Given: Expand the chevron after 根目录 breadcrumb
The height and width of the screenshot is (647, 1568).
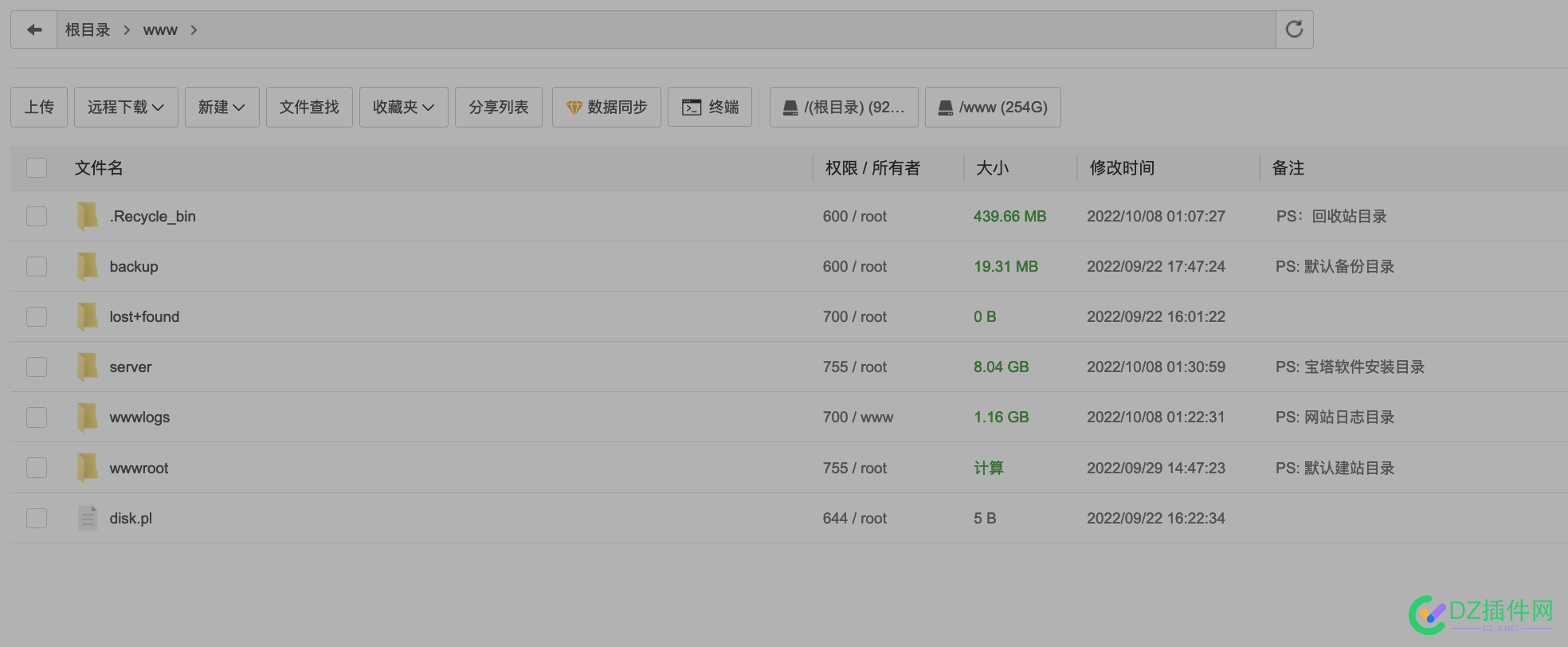Looking at the screenshot, I should 127,30.
